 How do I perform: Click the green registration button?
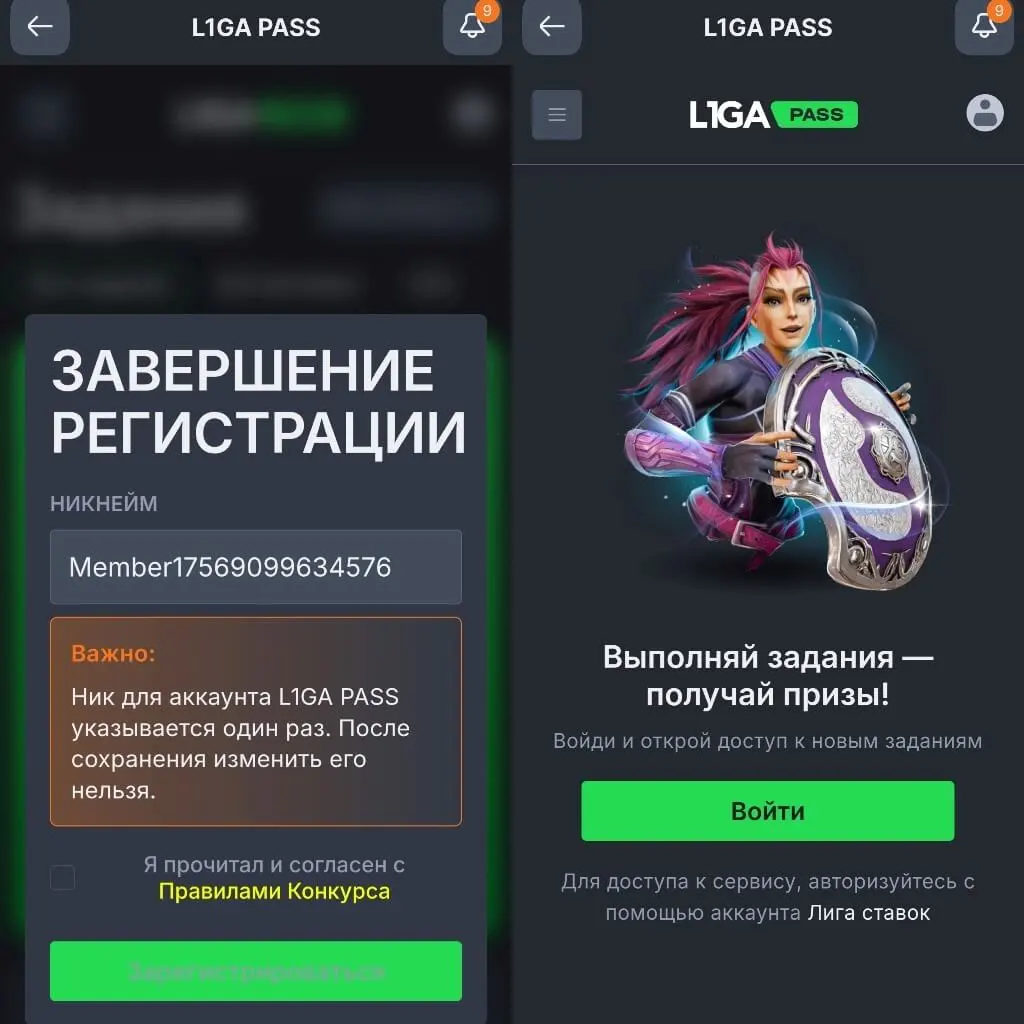[x=256, y=971]
